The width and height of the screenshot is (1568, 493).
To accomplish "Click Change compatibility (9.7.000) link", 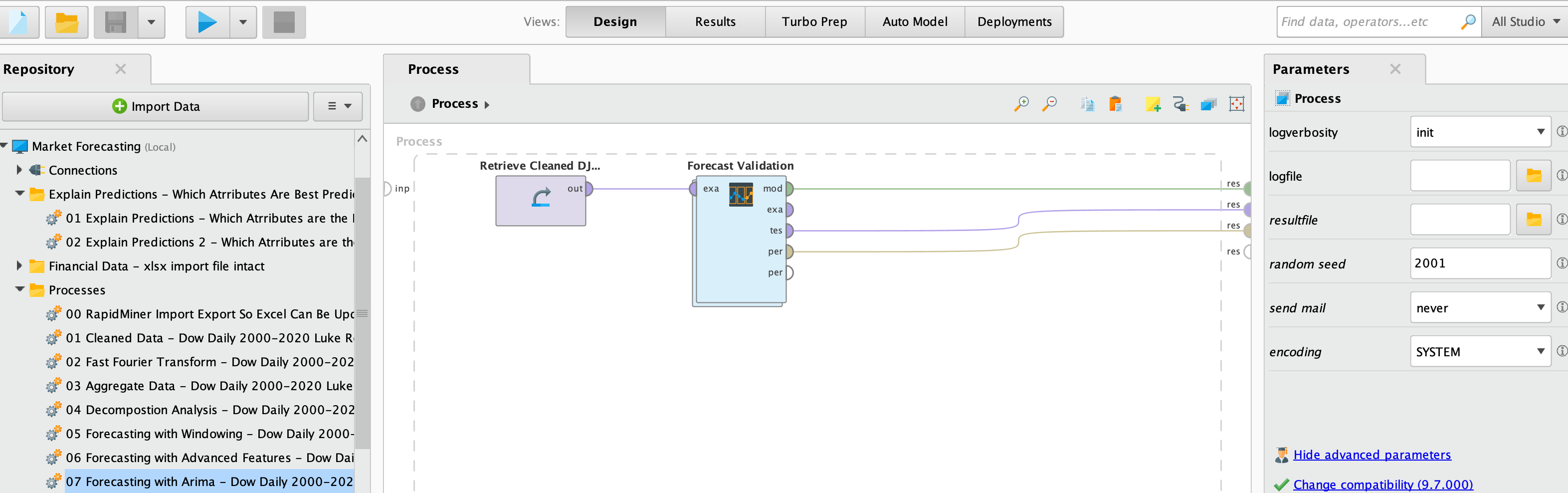I will click(1383, 485).
